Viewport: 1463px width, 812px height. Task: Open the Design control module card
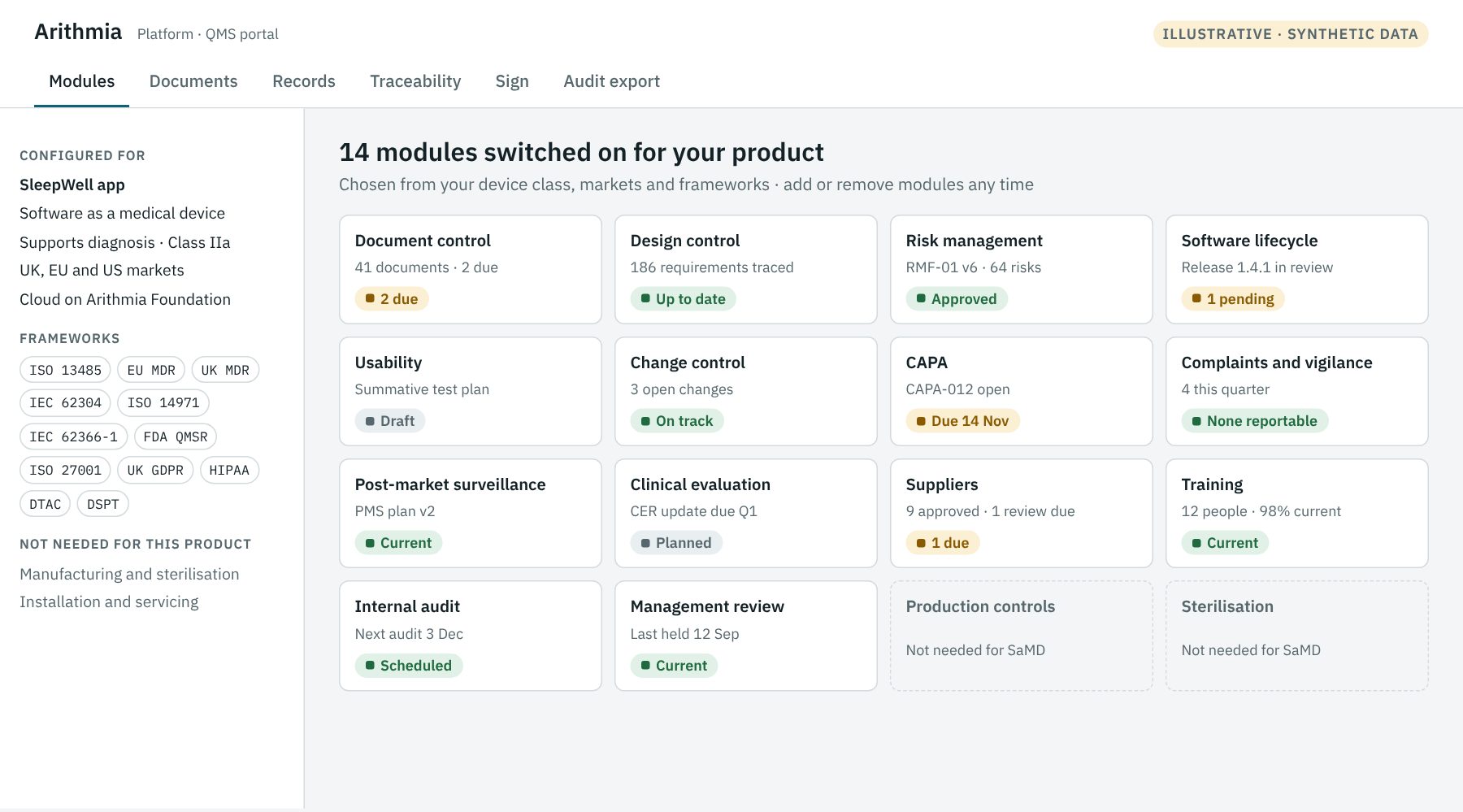click(746, 269)
